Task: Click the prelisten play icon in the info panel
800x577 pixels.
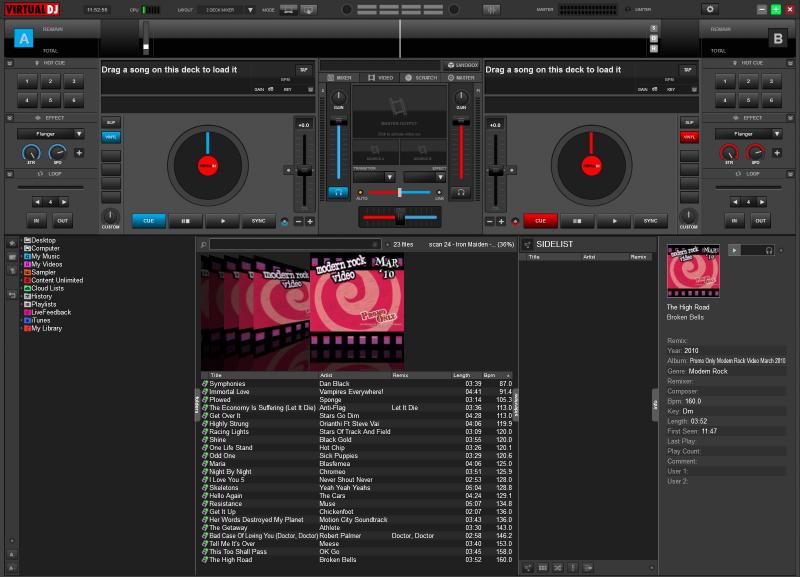Action: pyautogui.click(x=734, y=250)
